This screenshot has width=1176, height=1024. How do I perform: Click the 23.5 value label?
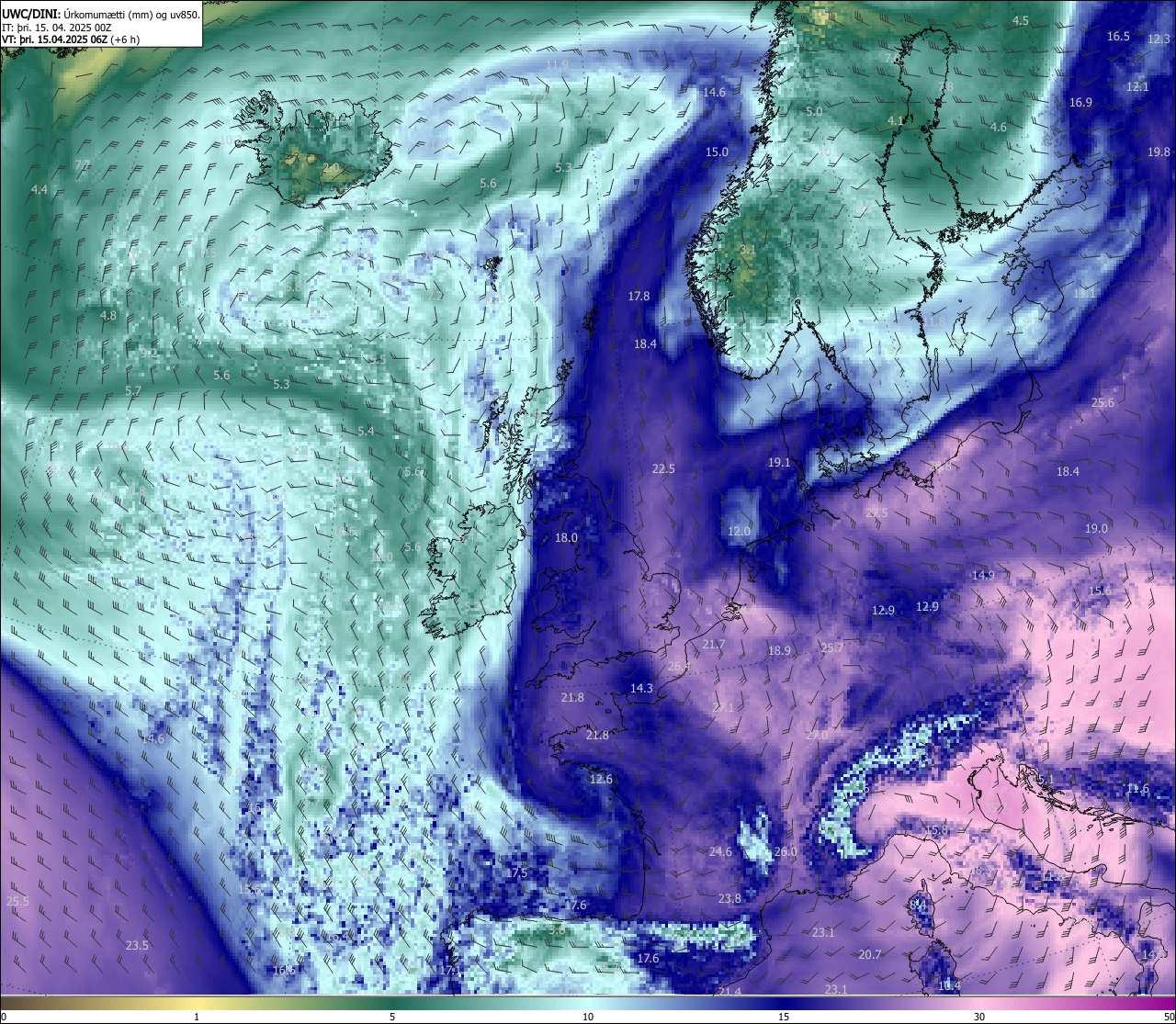[137, 945]
